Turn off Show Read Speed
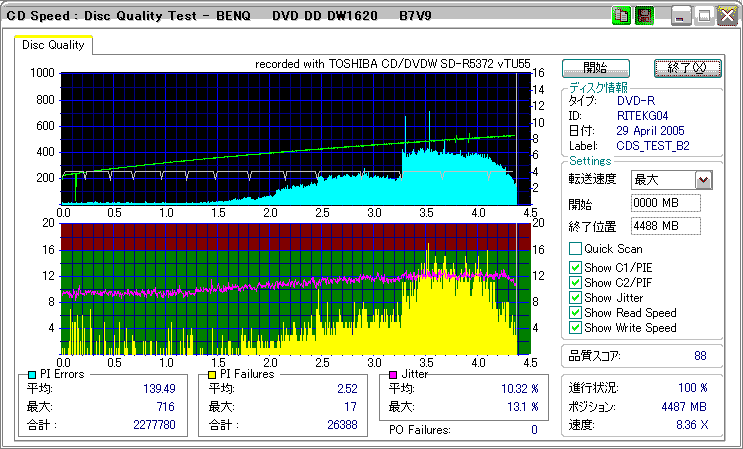 (x=575, y=313)
